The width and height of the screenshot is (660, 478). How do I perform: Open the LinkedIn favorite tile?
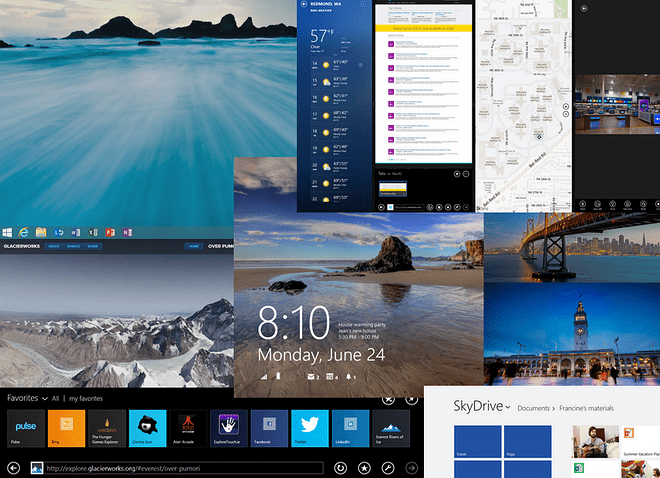point(351,428)
